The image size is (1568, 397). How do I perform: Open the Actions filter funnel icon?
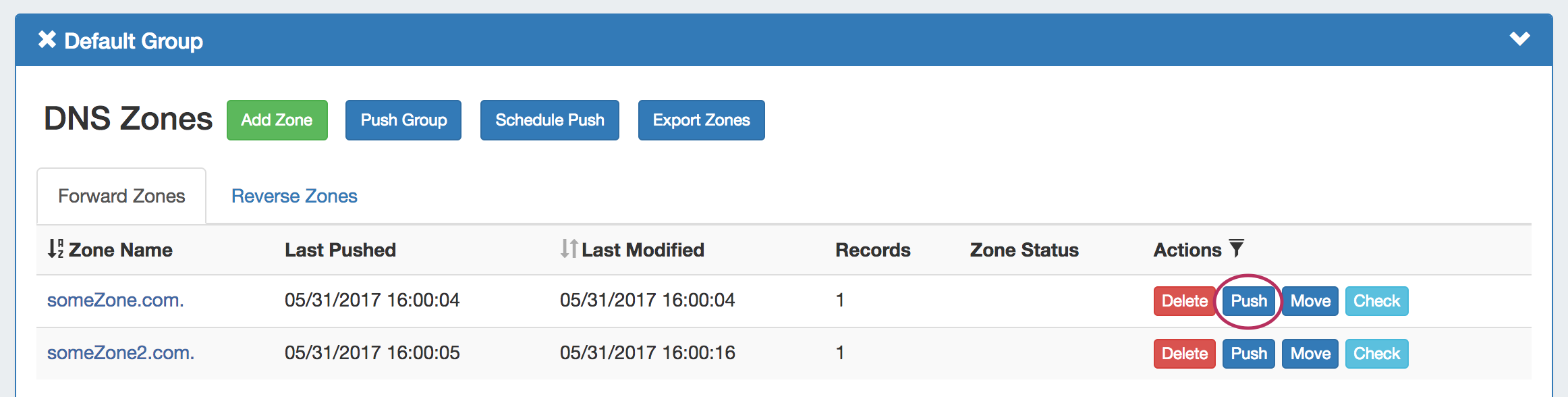(1236, 248)
